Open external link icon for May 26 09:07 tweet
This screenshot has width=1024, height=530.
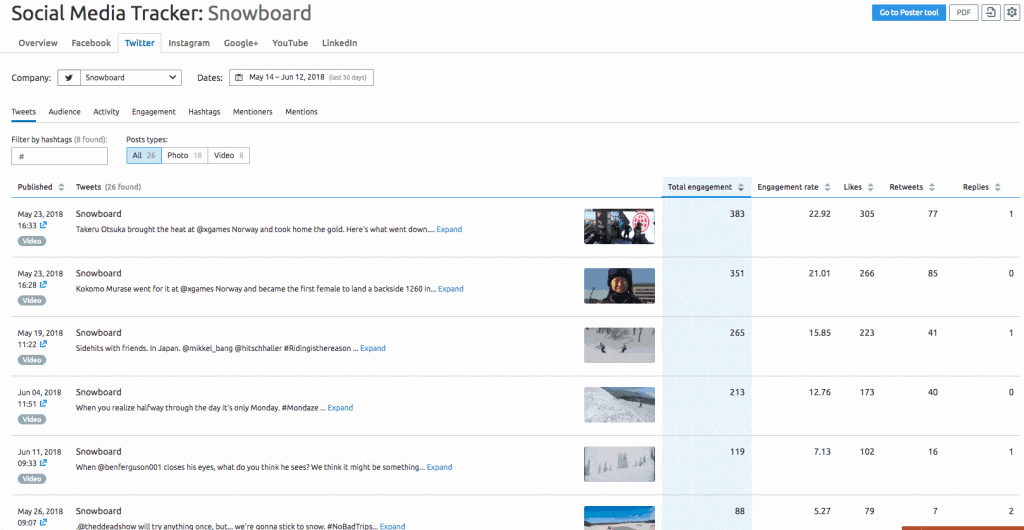click(x=44, y=522)
